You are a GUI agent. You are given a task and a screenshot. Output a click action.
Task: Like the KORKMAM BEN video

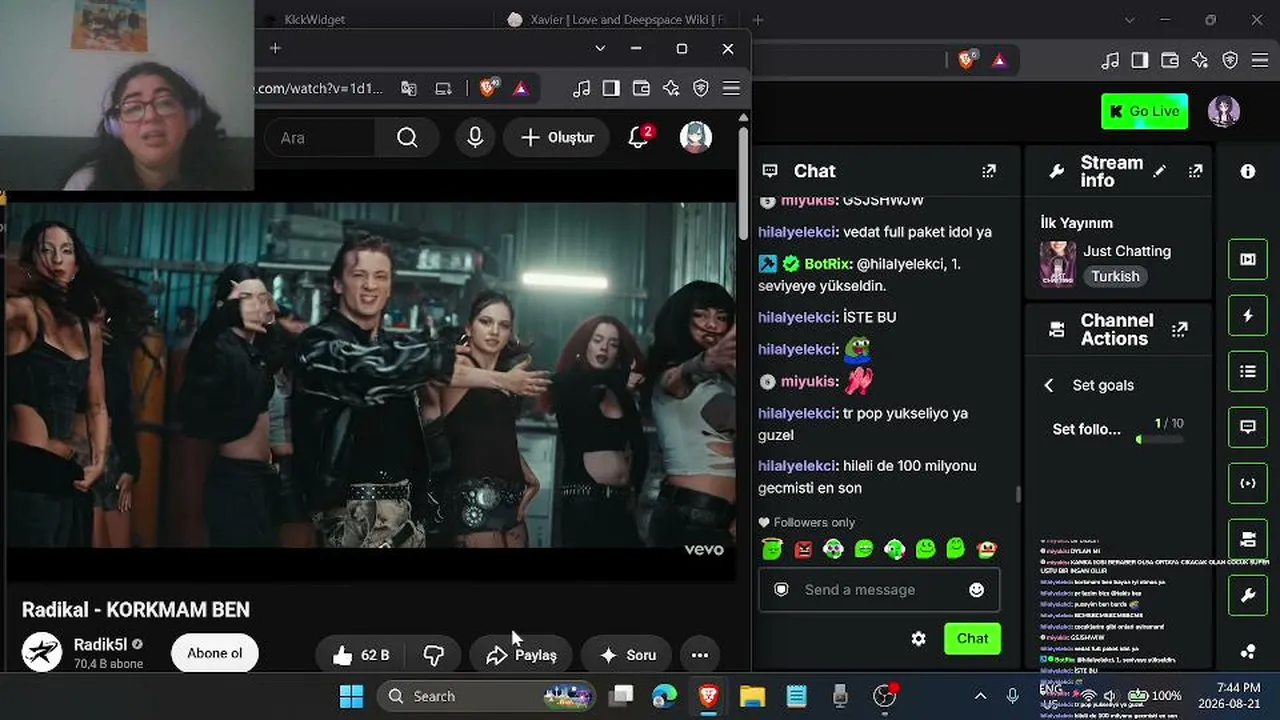[360, 655]
